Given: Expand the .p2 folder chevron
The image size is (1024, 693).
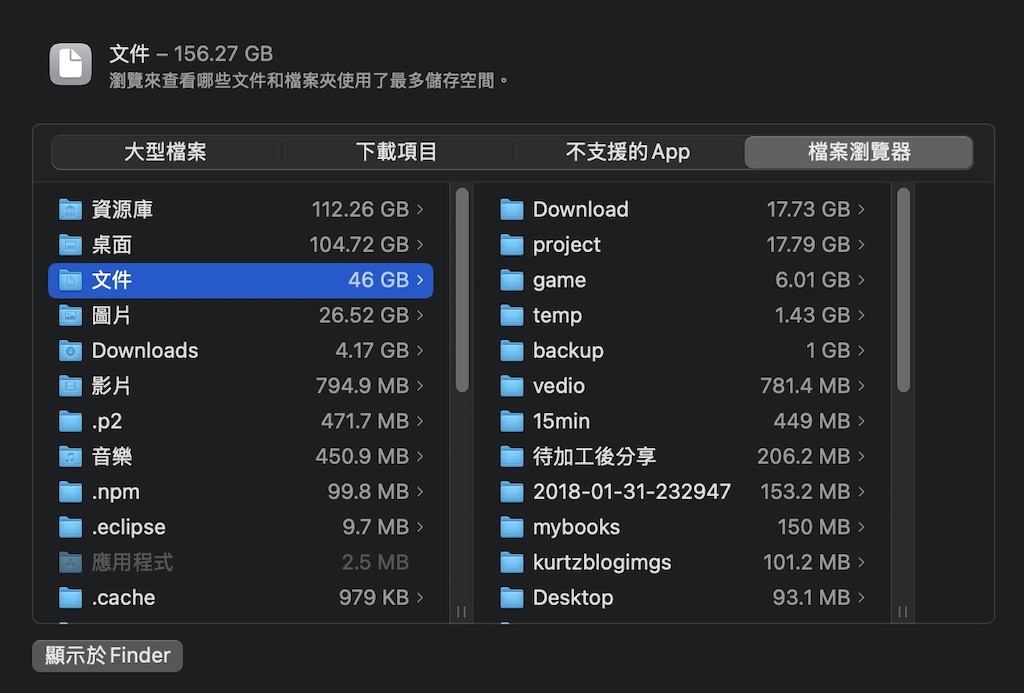Looking at the screenshot, I should (420, 422).
